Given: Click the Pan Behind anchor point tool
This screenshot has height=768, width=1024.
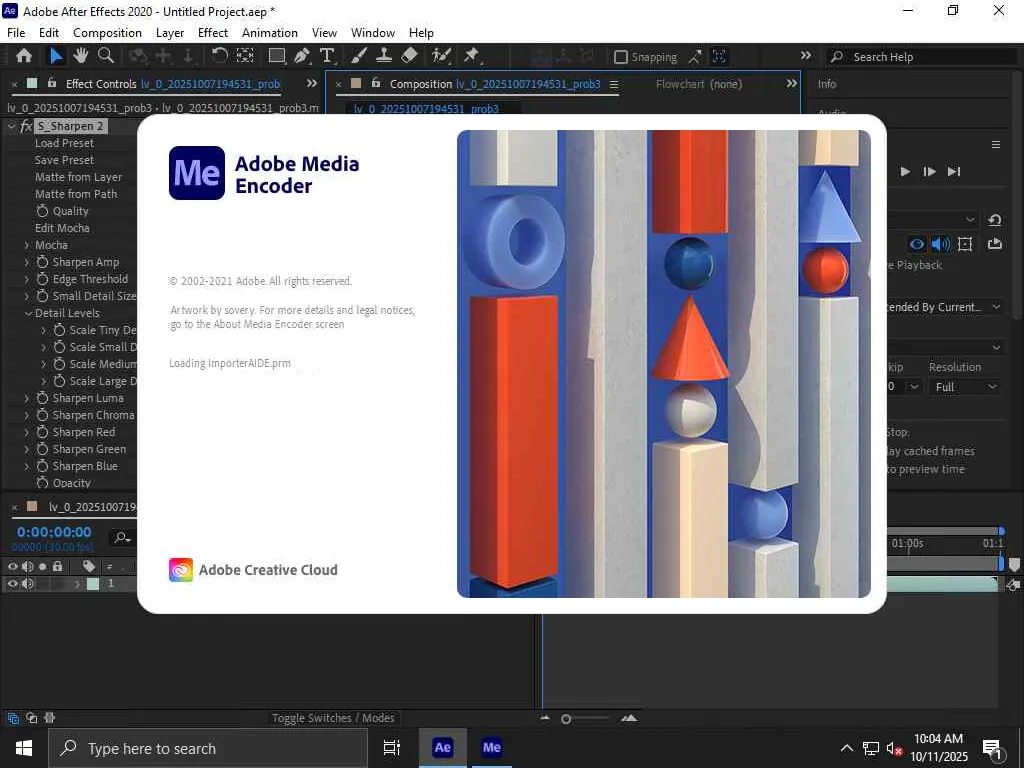Looking at the screenshot, I should point(245,56).
